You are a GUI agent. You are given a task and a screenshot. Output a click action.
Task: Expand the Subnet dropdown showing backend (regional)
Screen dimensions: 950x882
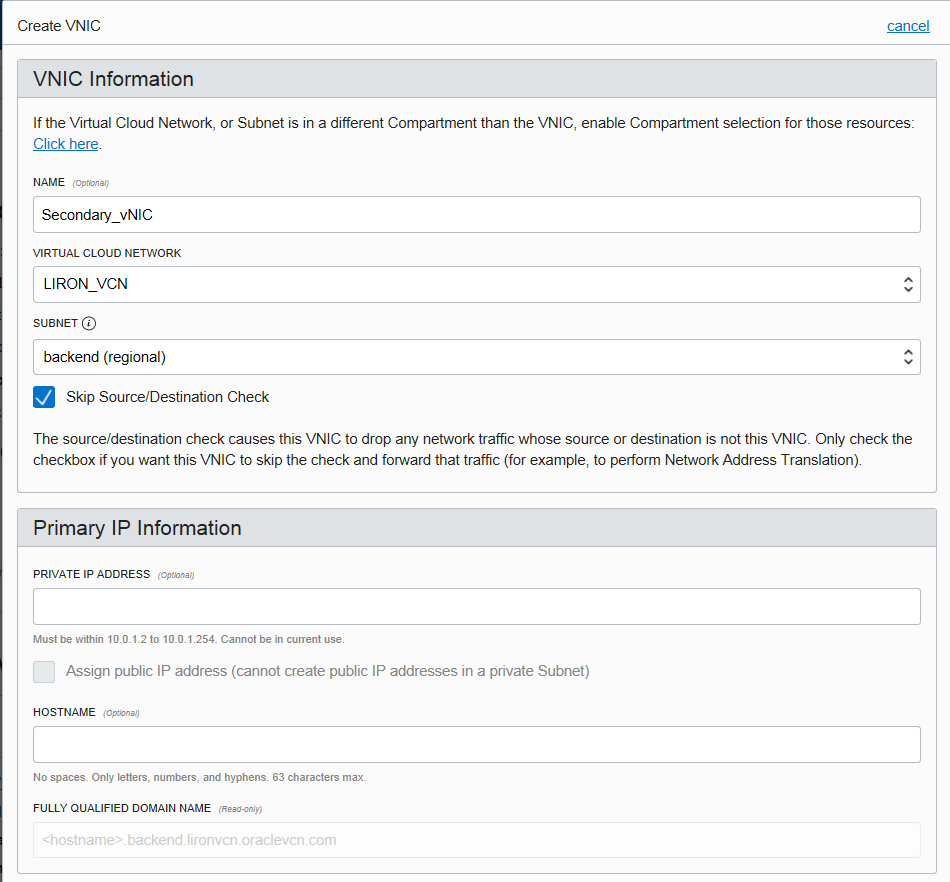click(477, 357)
